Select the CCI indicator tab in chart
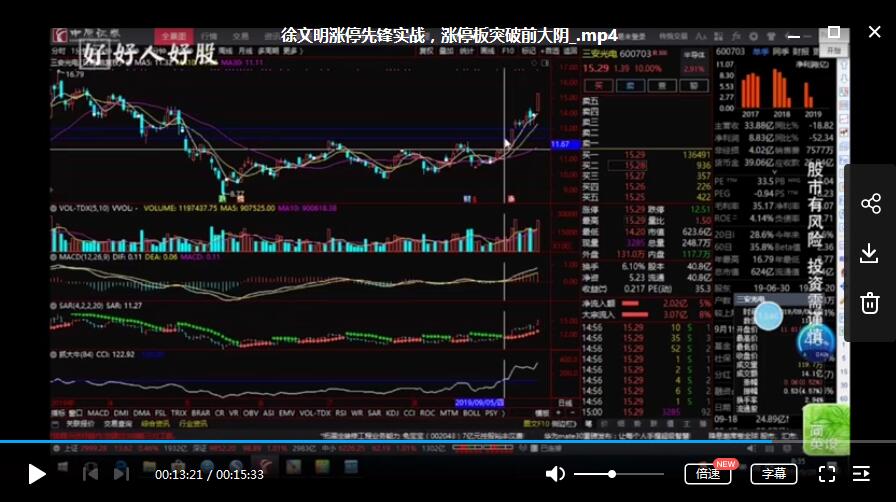This screenshot has height=502, width=896. (409, 413)
